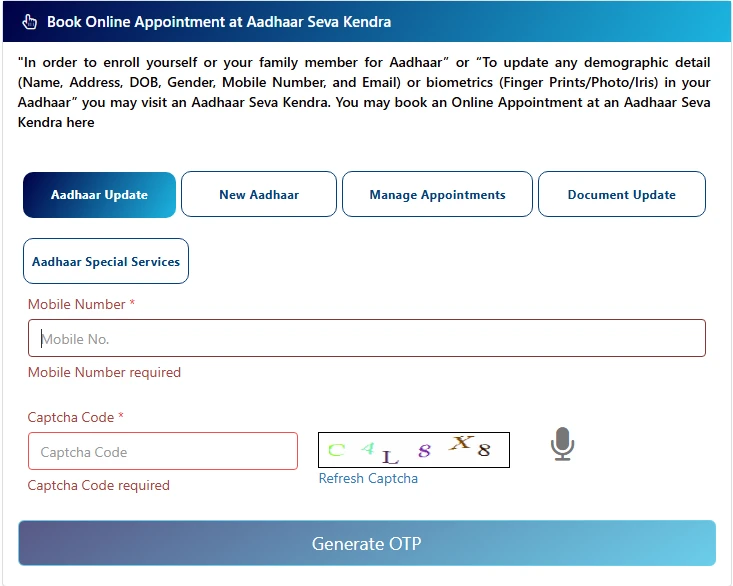Click the red asterisk beside Mobile Number
This screenshot has width=733, height=586.
(132, 304)
